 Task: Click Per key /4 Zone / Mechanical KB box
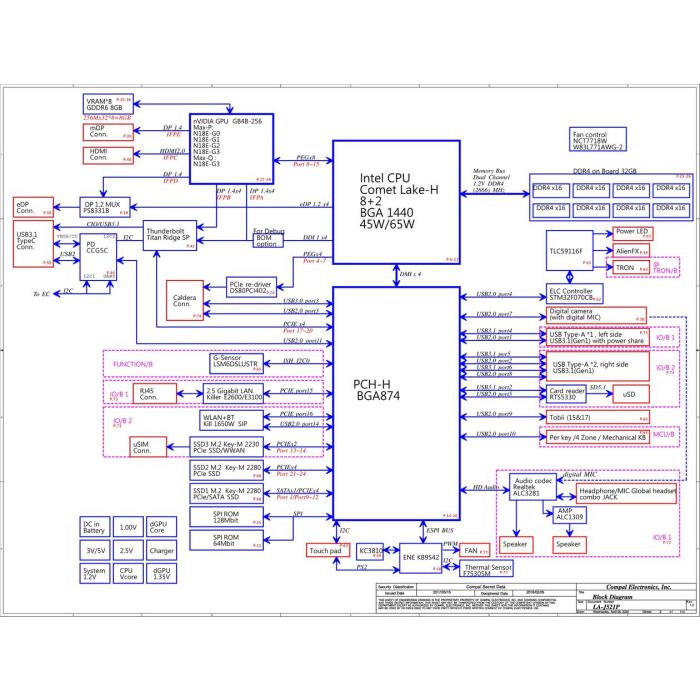click(598, 437)
